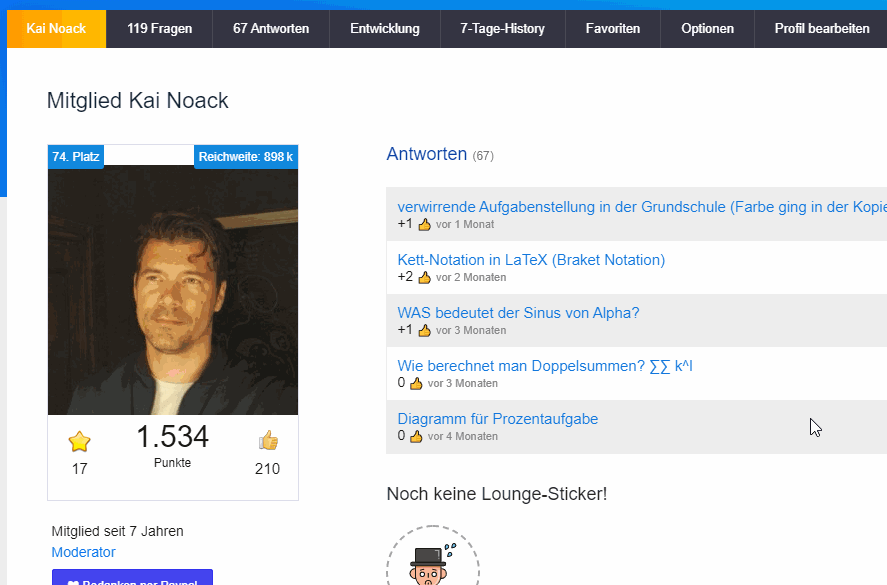Click the '+2' vote count
Viewport: 887px width, 585px height.
[405, 277]
